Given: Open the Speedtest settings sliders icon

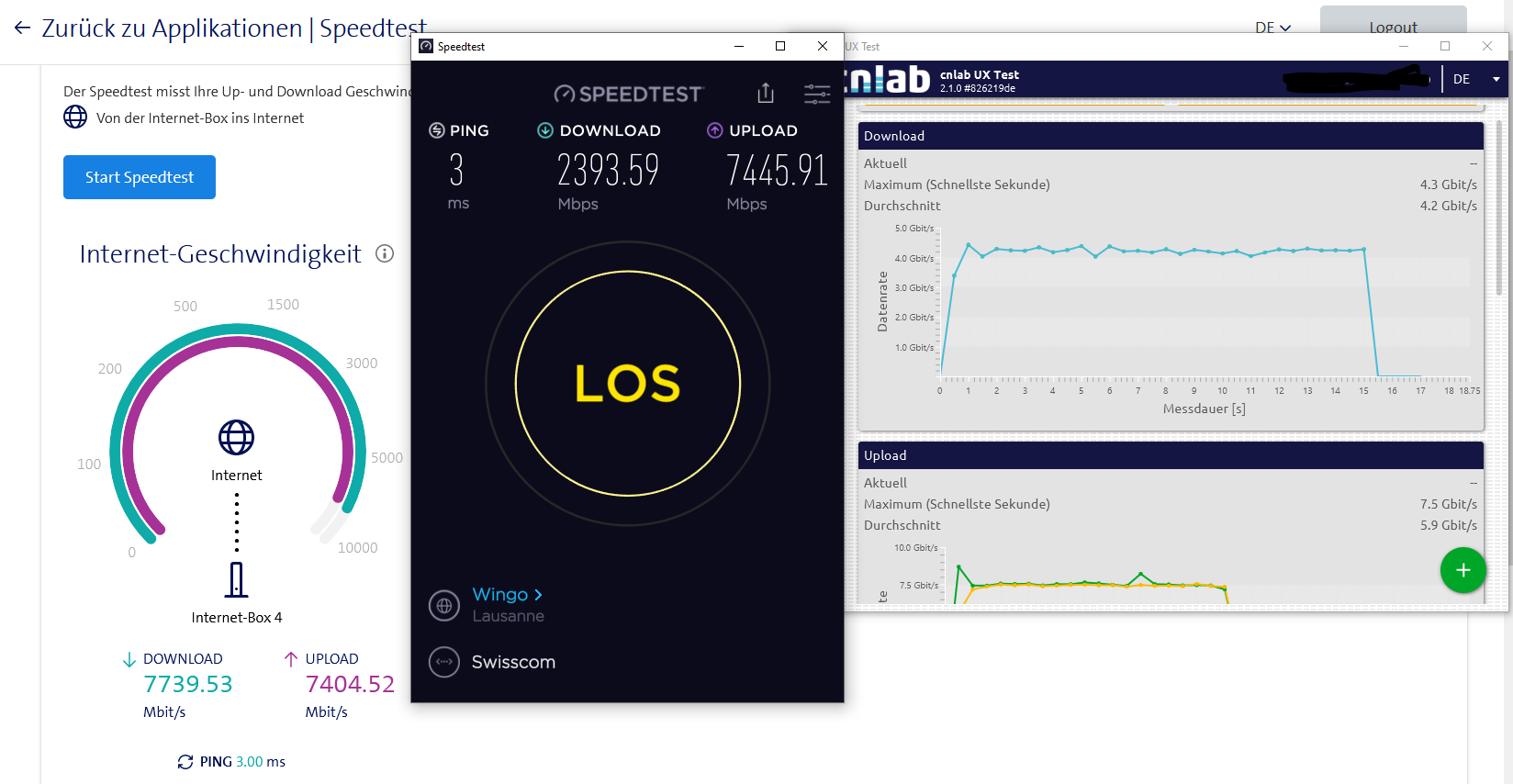Looking at the screenshot, I should click(816, 94).
